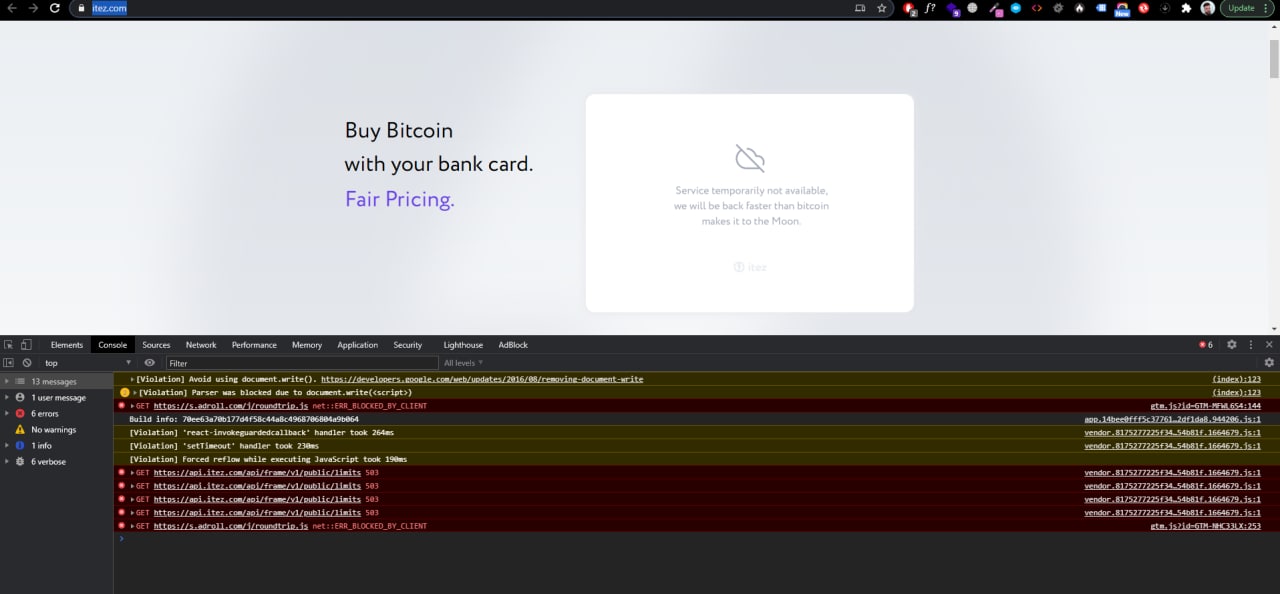The image size is (1280, 594).
Task: Click the flame extension icon in the toolbar
Action: [x=1080, y=8]
